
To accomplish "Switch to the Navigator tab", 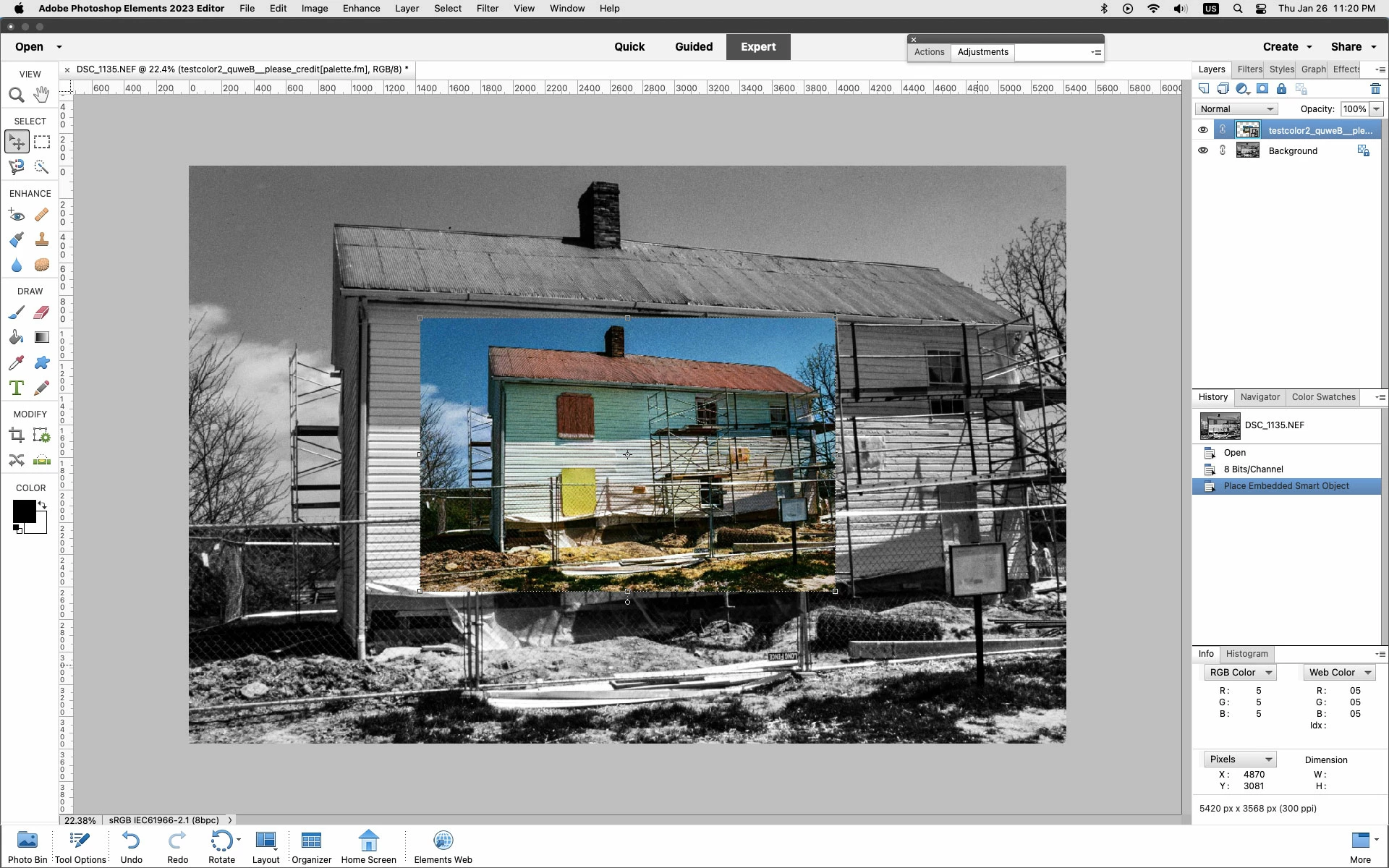I will click(1260, 397).
